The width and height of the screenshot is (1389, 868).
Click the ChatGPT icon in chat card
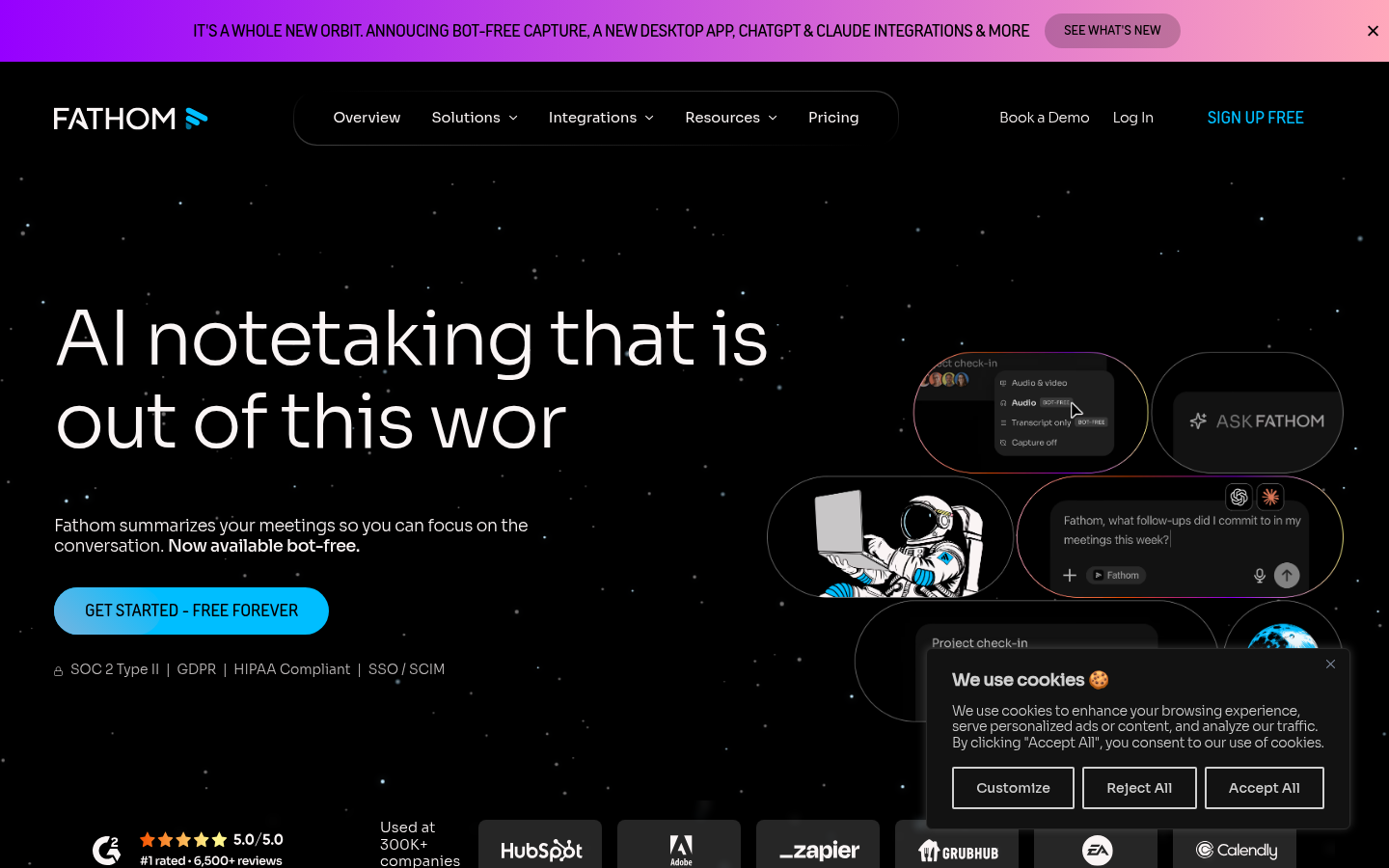pos(1239,497)
